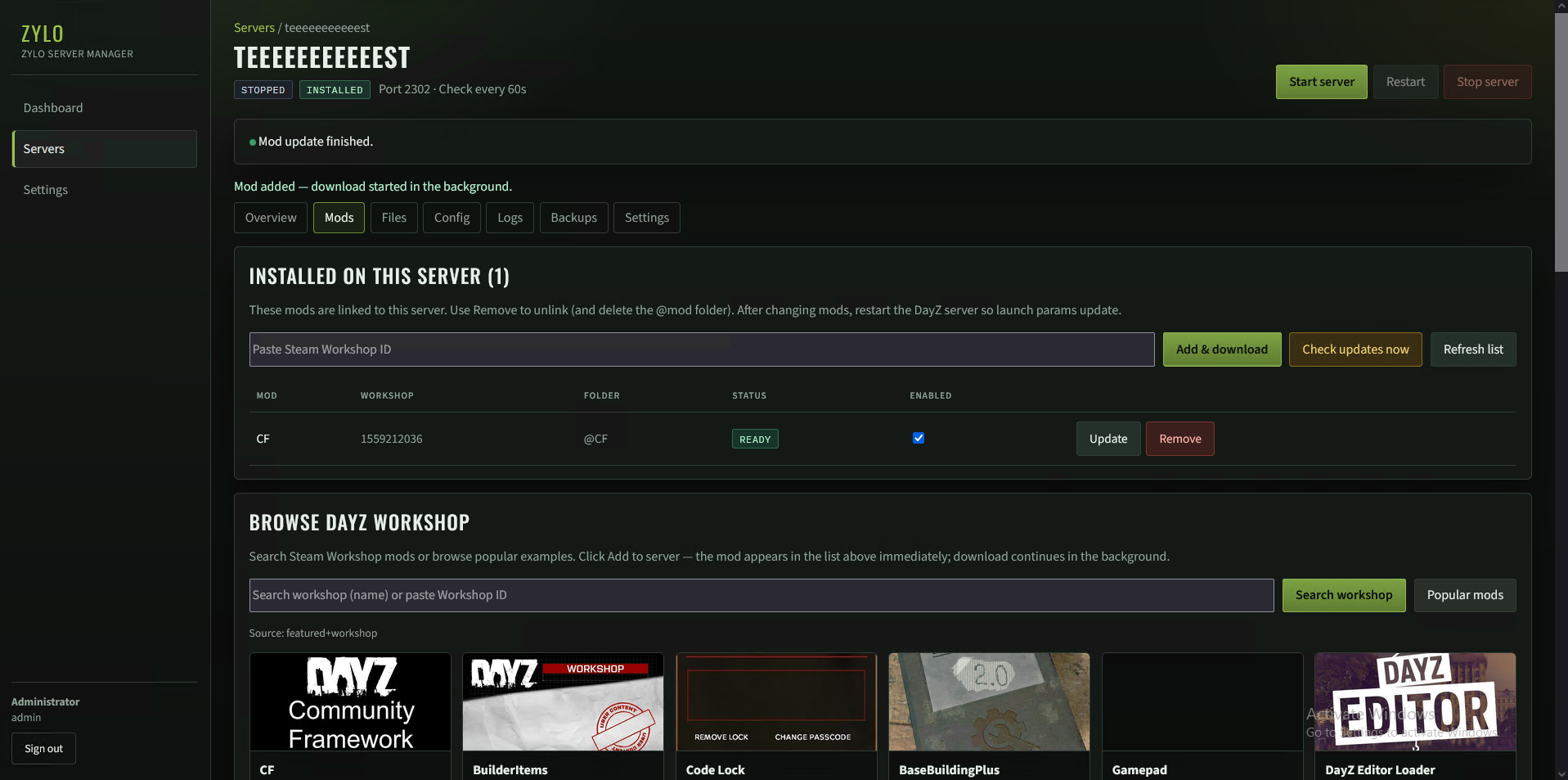
Task: Click the Restart button
Action: pyautogui.click(x=1405, y=82)
